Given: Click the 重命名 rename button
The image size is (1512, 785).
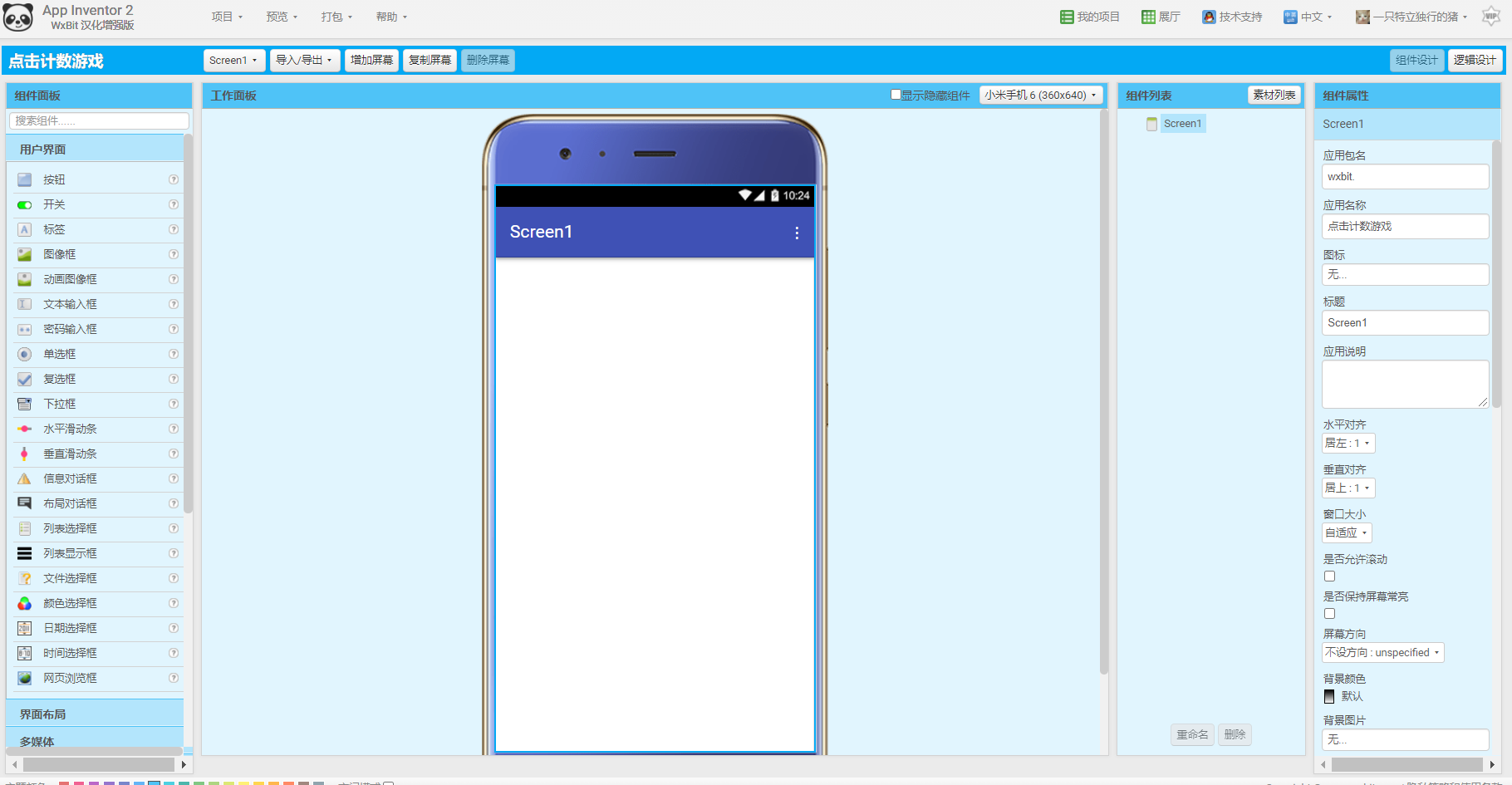Looking at the screenshot, I should pos(1192,734).
